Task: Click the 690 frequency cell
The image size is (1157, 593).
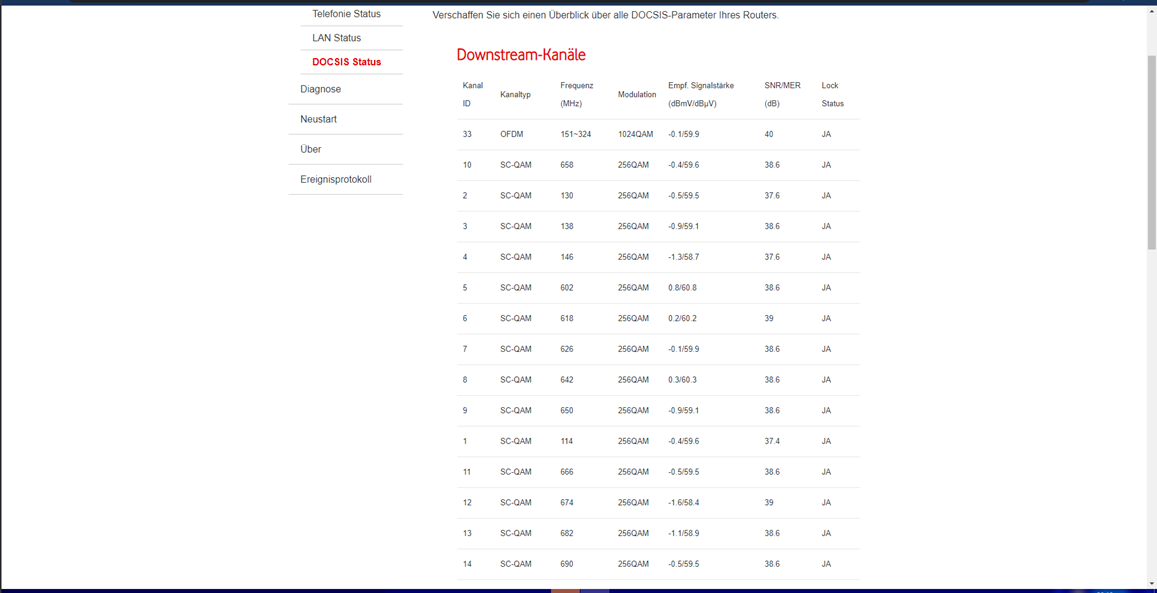Action: coord(567,563)
